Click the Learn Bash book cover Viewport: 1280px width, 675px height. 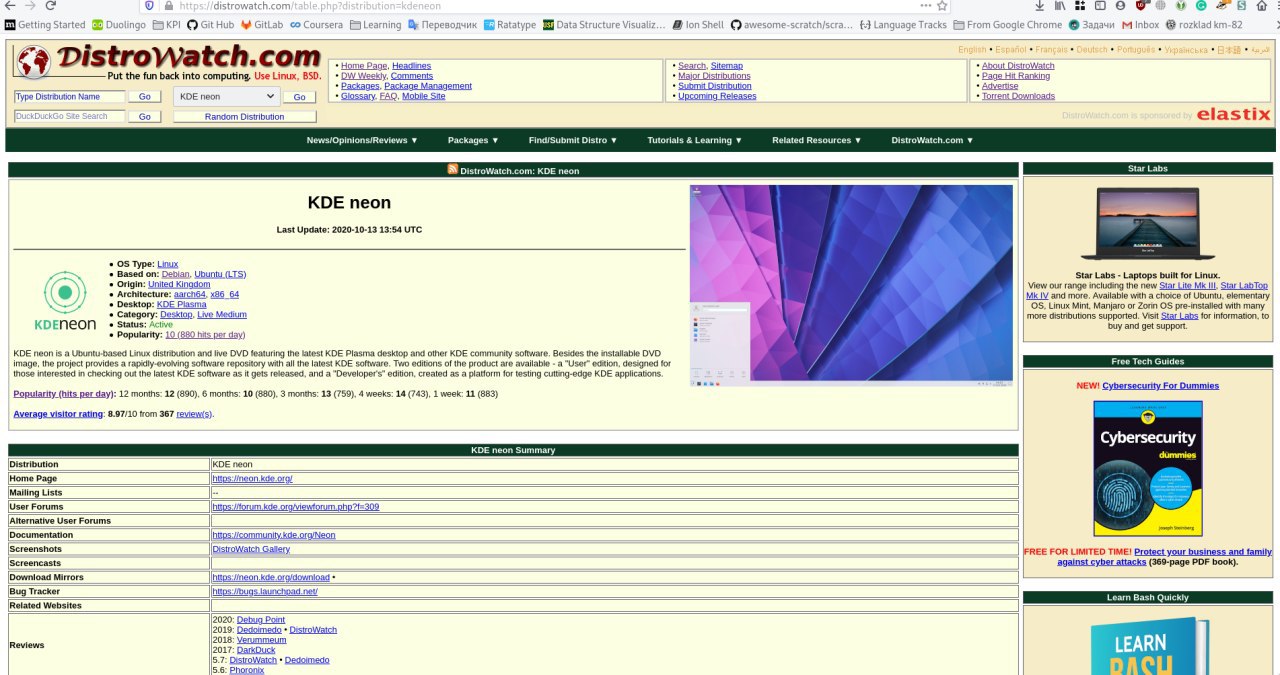pyautogui.click(x=1150, y=646)
